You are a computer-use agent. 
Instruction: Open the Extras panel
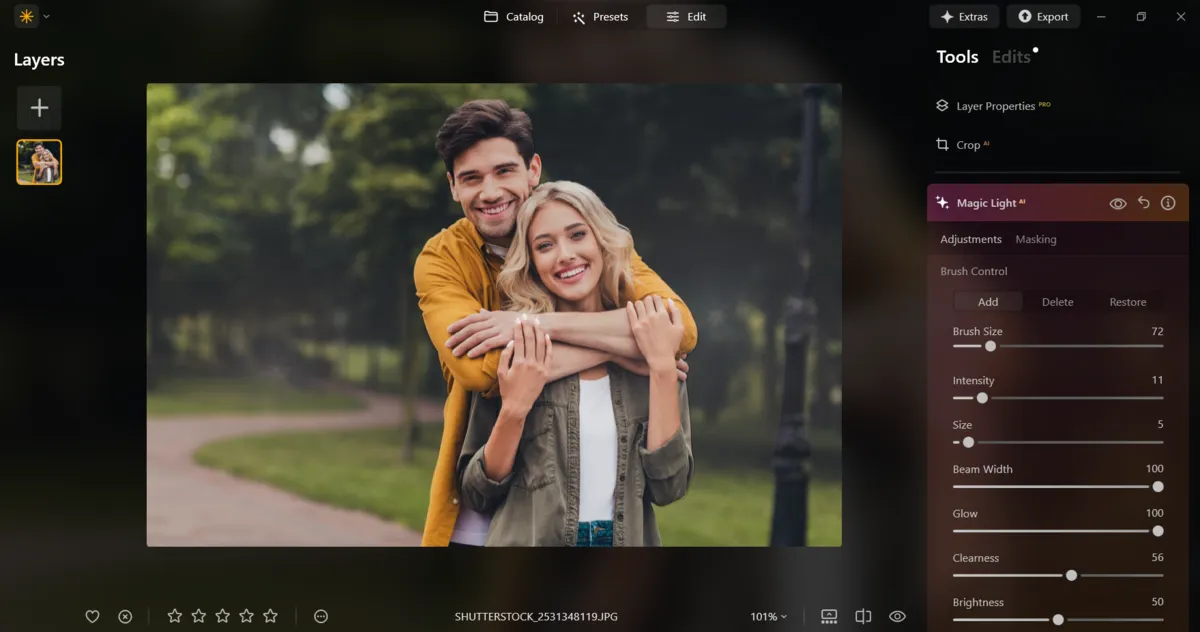(964, 16)
